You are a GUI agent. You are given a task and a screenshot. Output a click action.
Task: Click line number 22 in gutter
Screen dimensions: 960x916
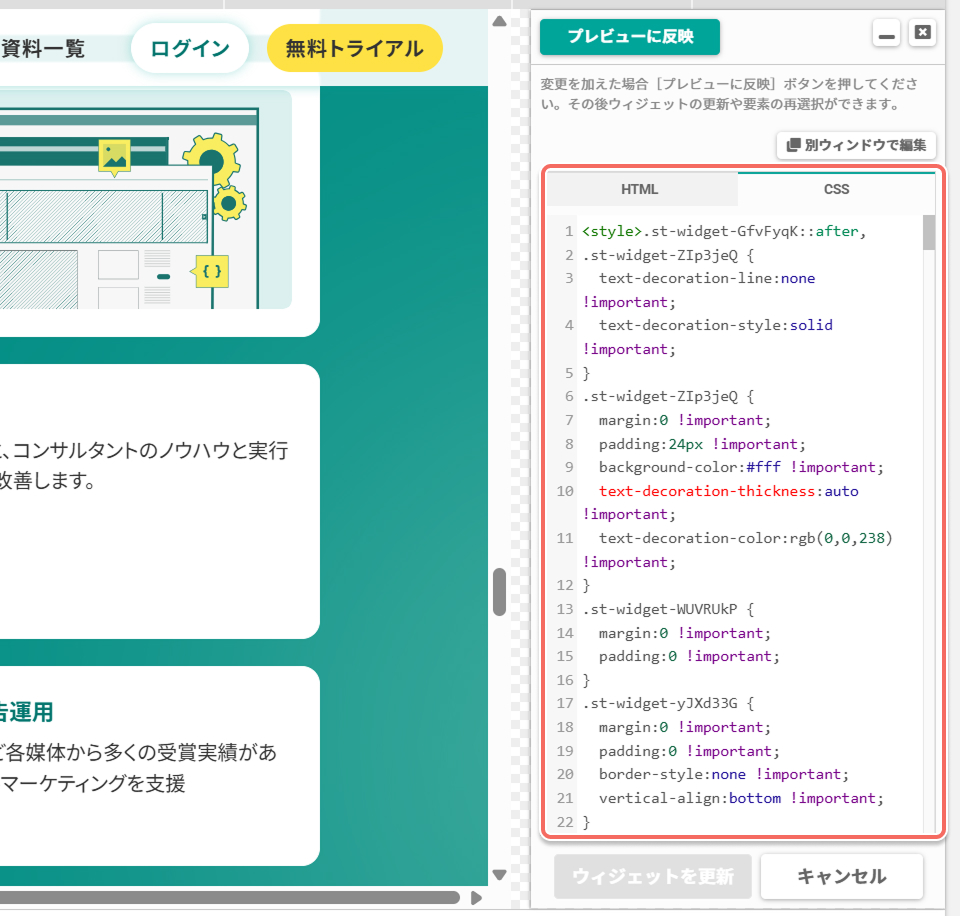[564, 822]
